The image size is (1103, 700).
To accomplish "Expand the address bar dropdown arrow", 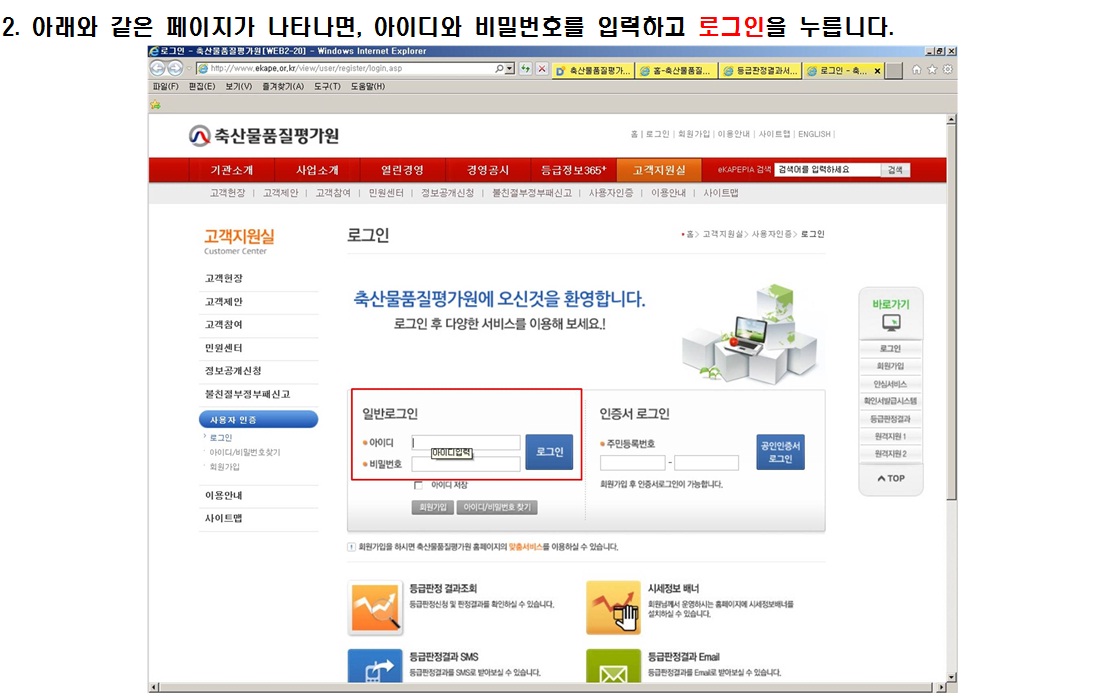I will click(x=510, y=68).
